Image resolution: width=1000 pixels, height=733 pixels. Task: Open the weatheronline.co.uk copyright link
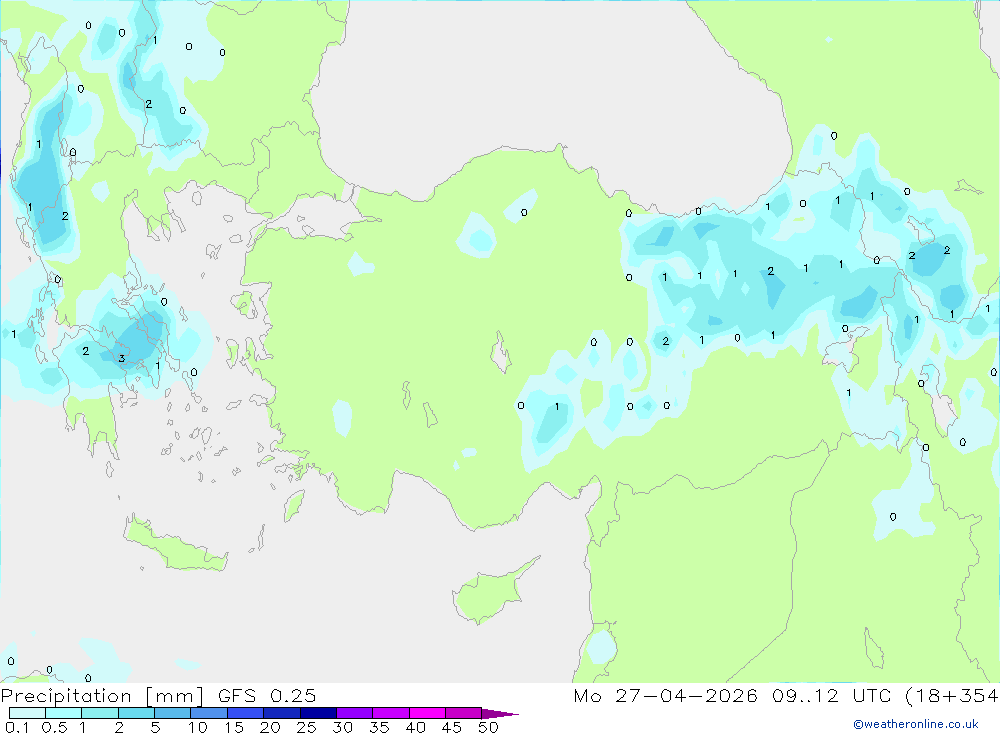click(916, 724)
